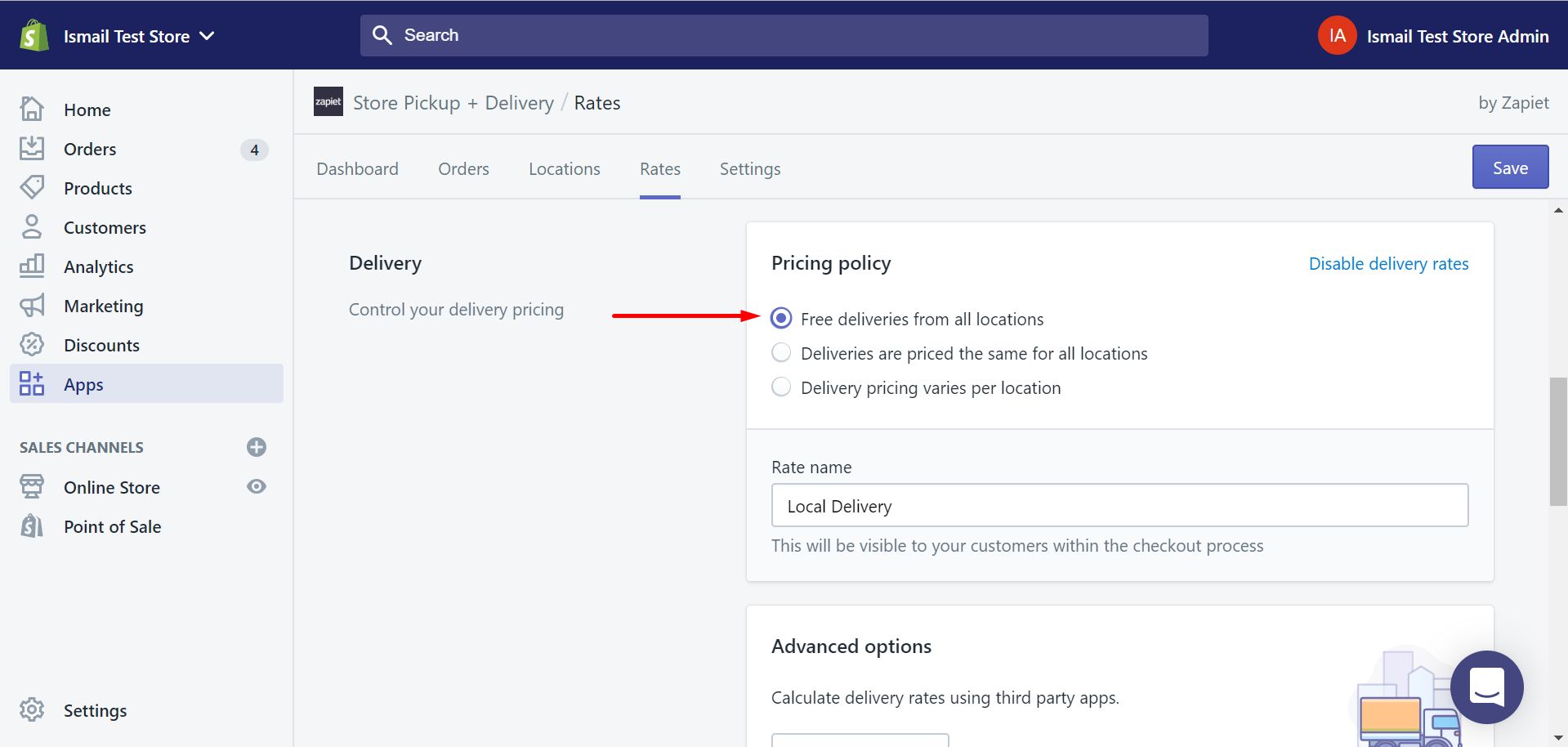Select Deliveries priced the same option
This screenshot has width=1568, height=747.
click(x=781, y=352)
